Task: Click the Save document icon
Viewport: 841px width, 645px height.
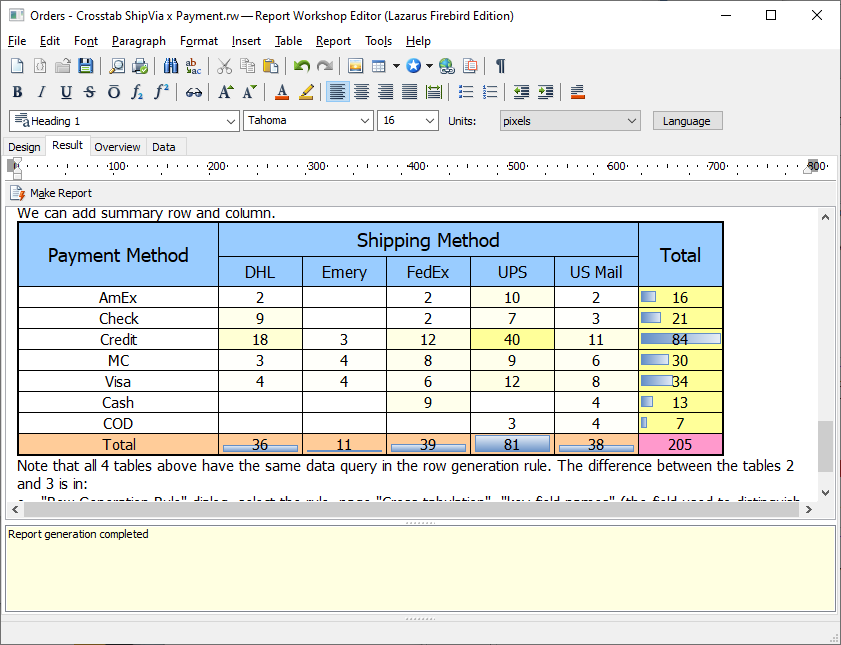Action: (85, 66)
